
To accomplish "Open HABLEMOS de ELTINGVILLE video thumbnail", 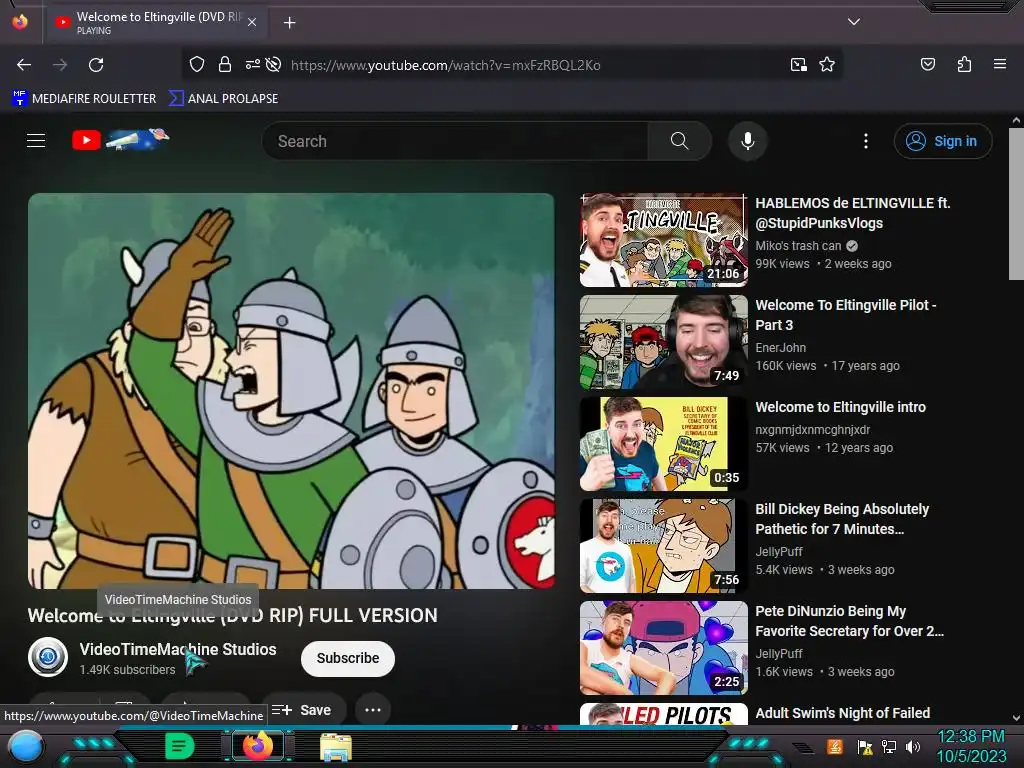I will (664, 240).
